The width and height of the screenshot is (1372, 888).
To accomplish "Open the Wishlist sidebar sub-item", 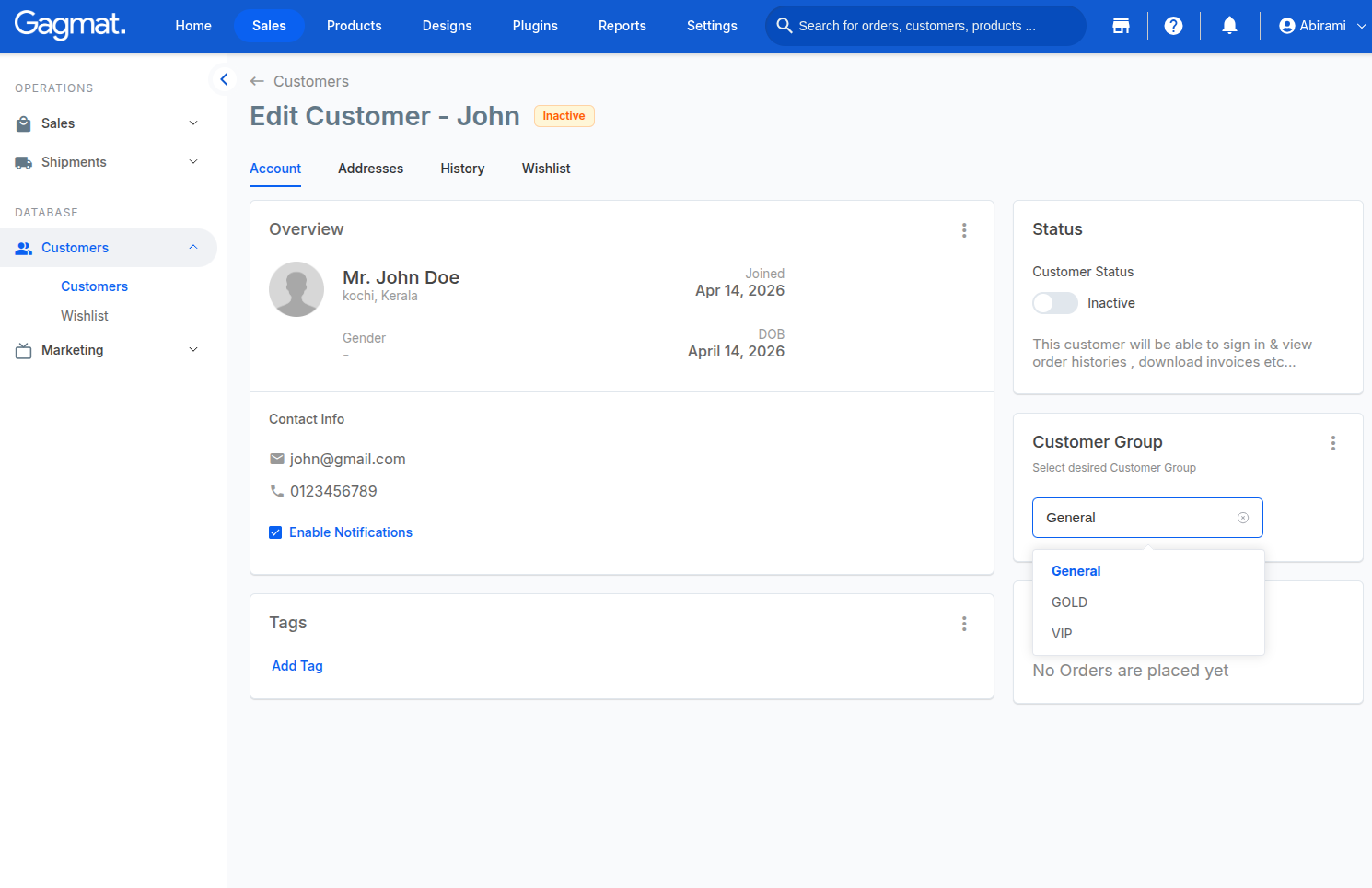I will (x=85, y=316).
